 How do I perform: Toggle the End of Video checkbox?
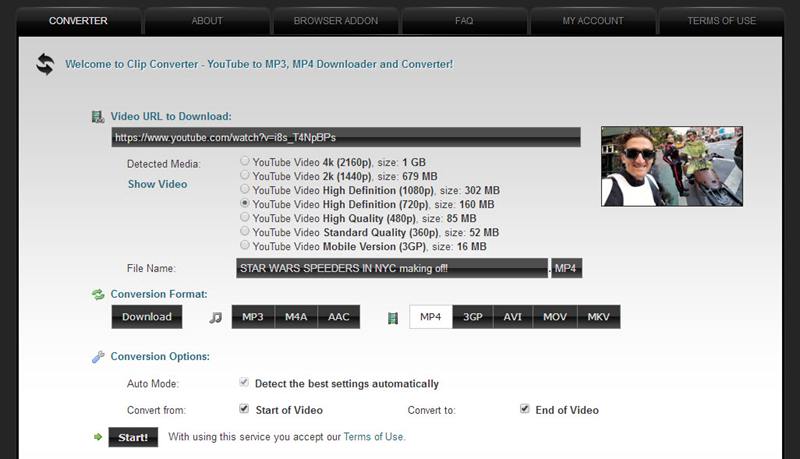(524, 409)
